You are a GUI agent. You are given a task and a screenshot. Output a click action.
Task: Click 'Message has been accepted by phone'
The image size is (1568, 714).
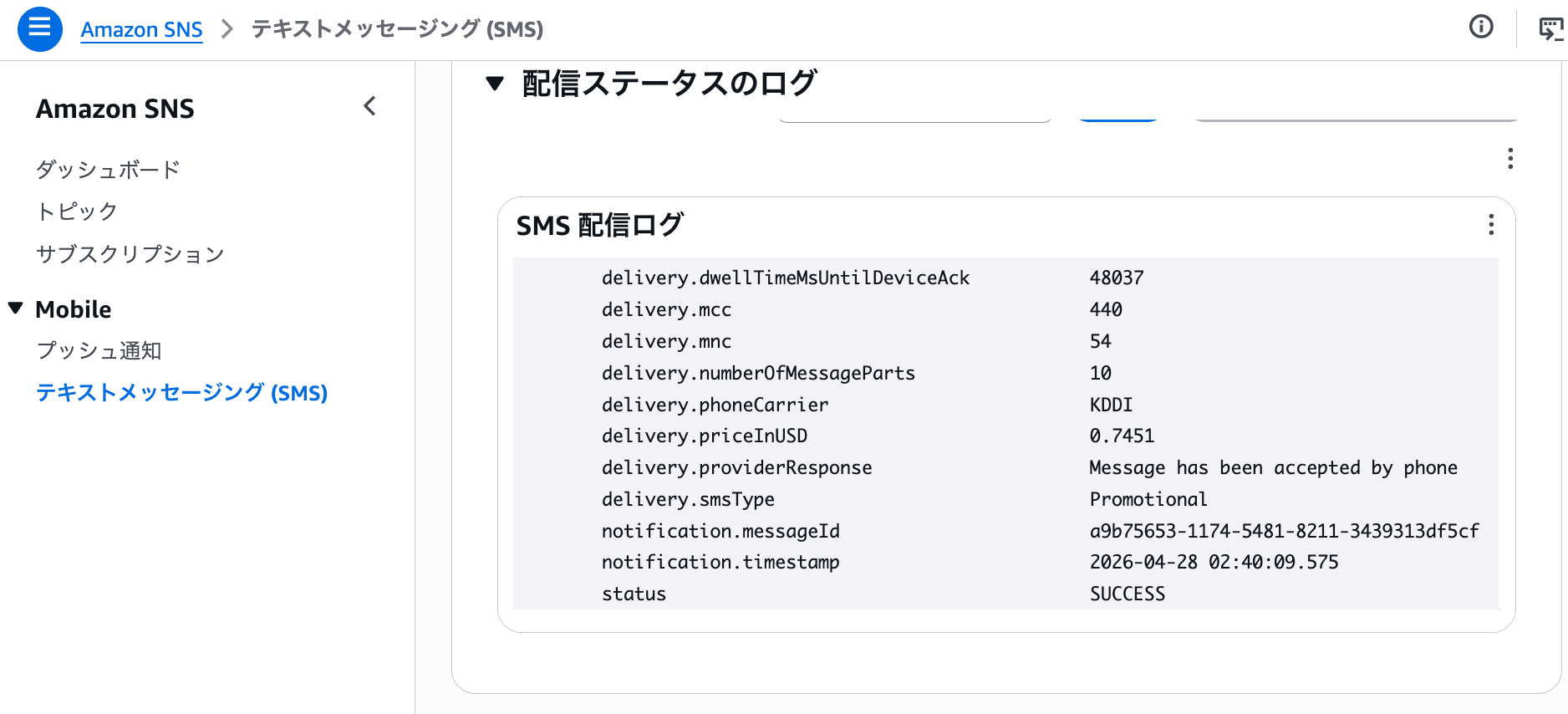(1273, 467)
